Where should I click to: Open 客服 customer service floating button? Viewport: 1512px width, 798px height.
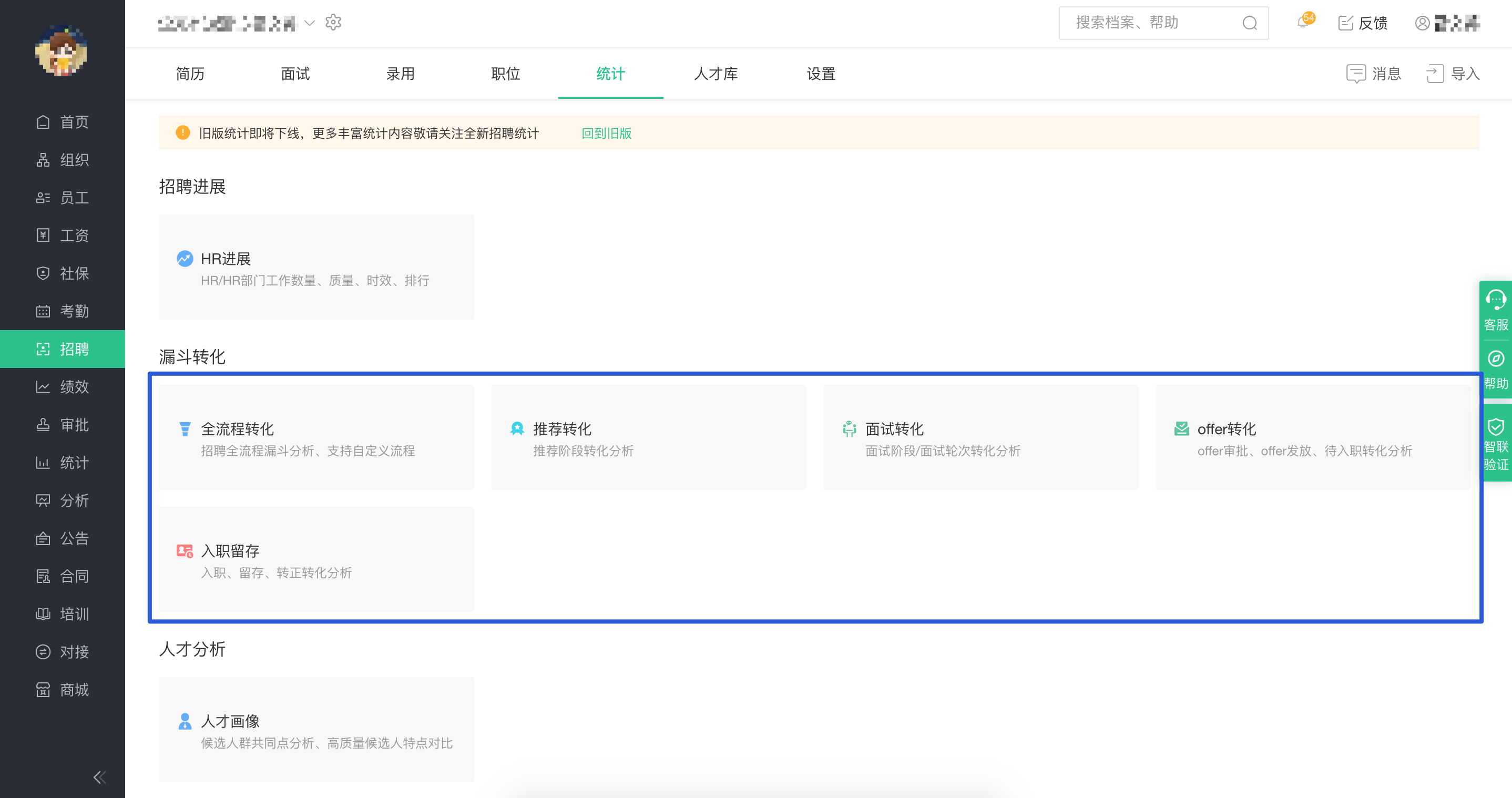1496,310
